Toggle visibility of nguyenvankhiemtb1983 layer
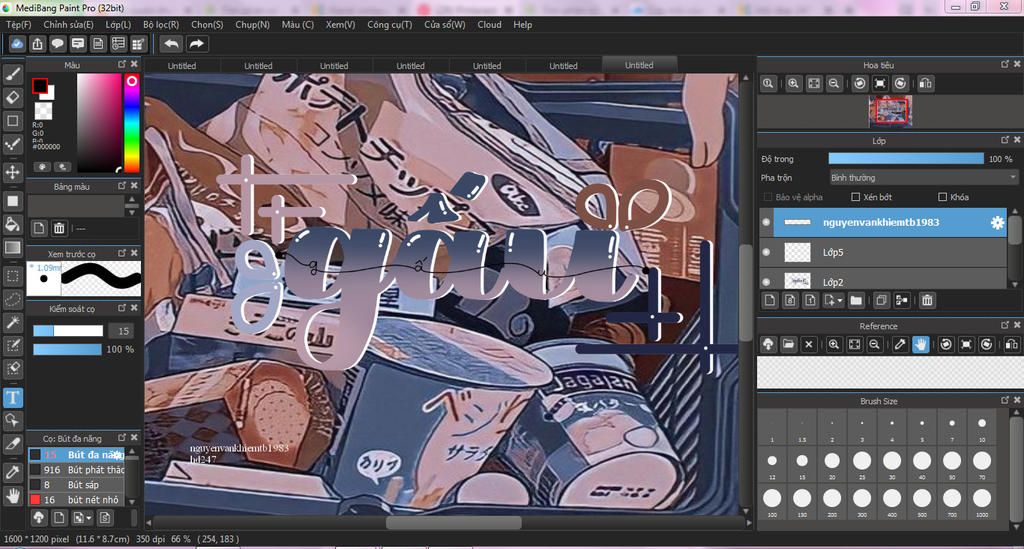The width and height of the screenshot is (1024, 549). pos(767,223)
